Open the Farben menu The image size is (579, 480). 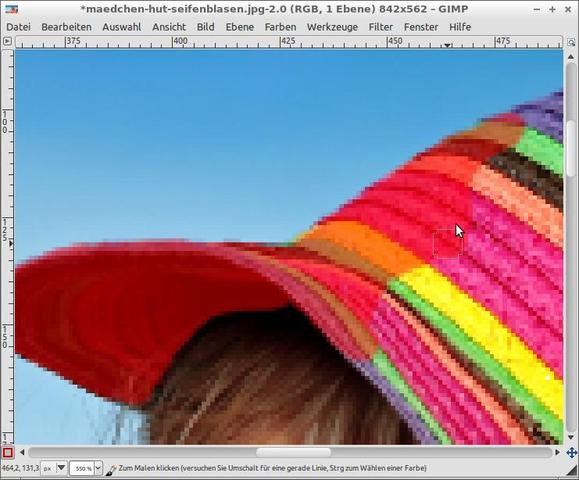point(280,27)
